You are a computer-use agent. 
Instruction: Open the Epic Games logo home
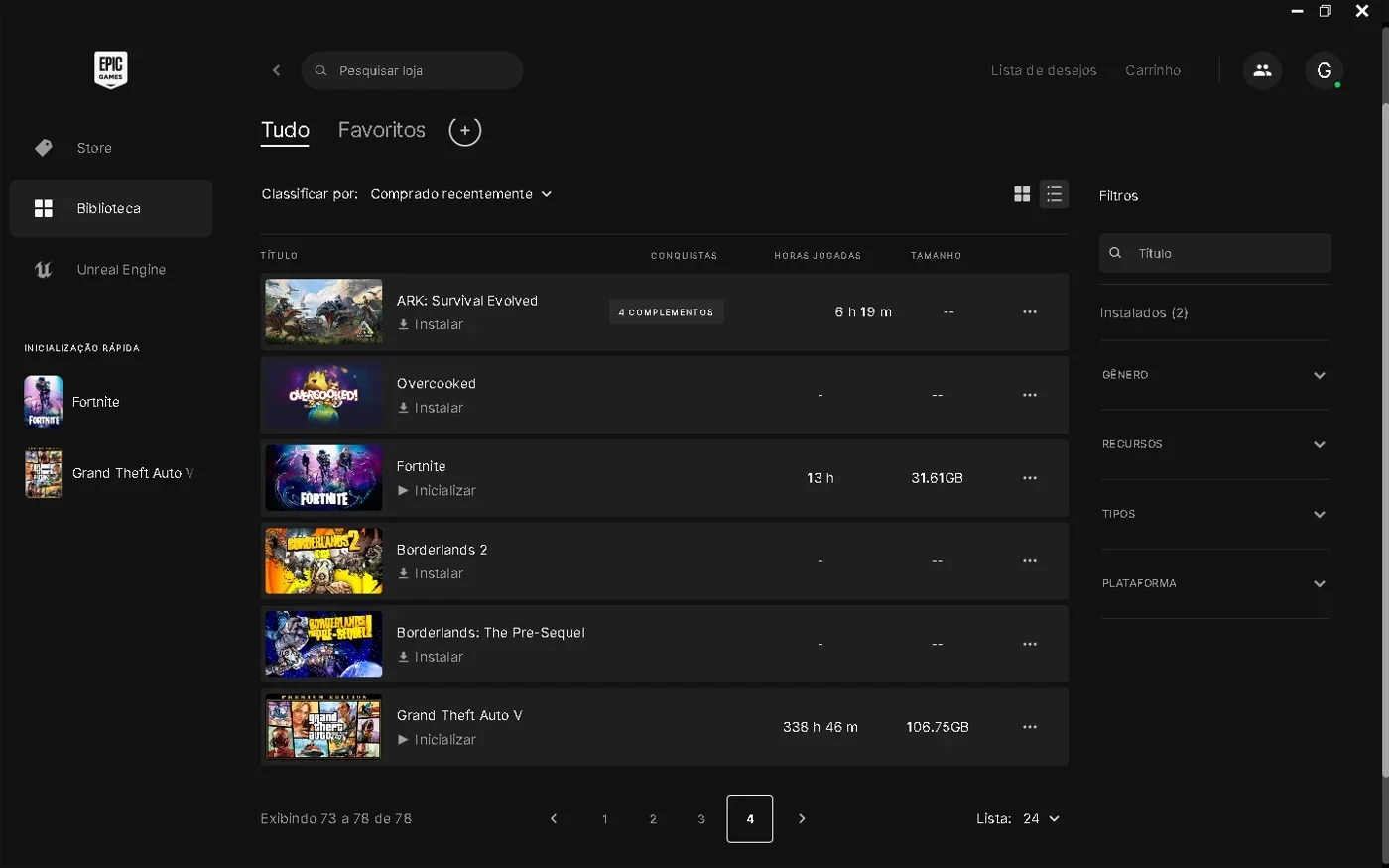click(x=110, y=69)
